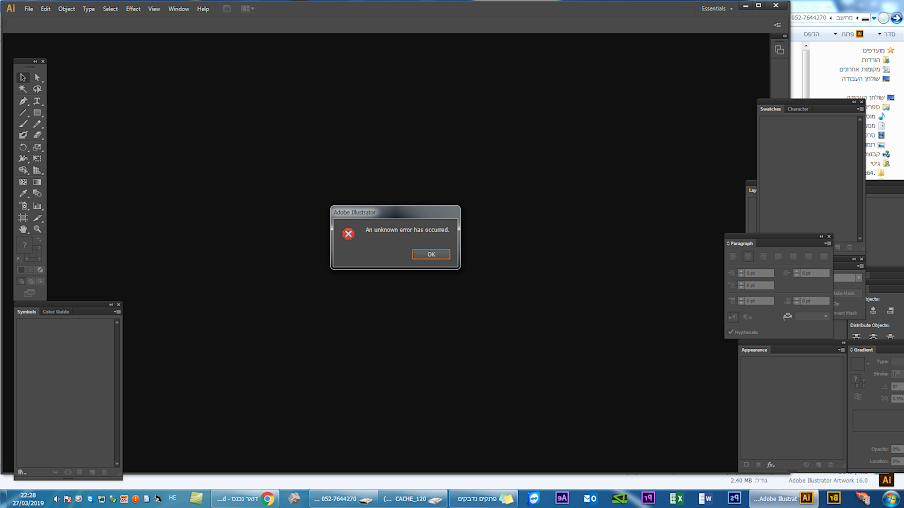
Task: Switch to the Swatches tab
Action: 770,109
